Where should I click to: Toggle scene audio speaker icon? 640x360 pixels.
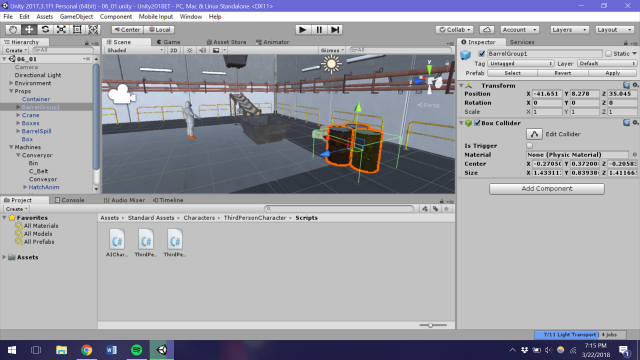[x=202, y=50]
